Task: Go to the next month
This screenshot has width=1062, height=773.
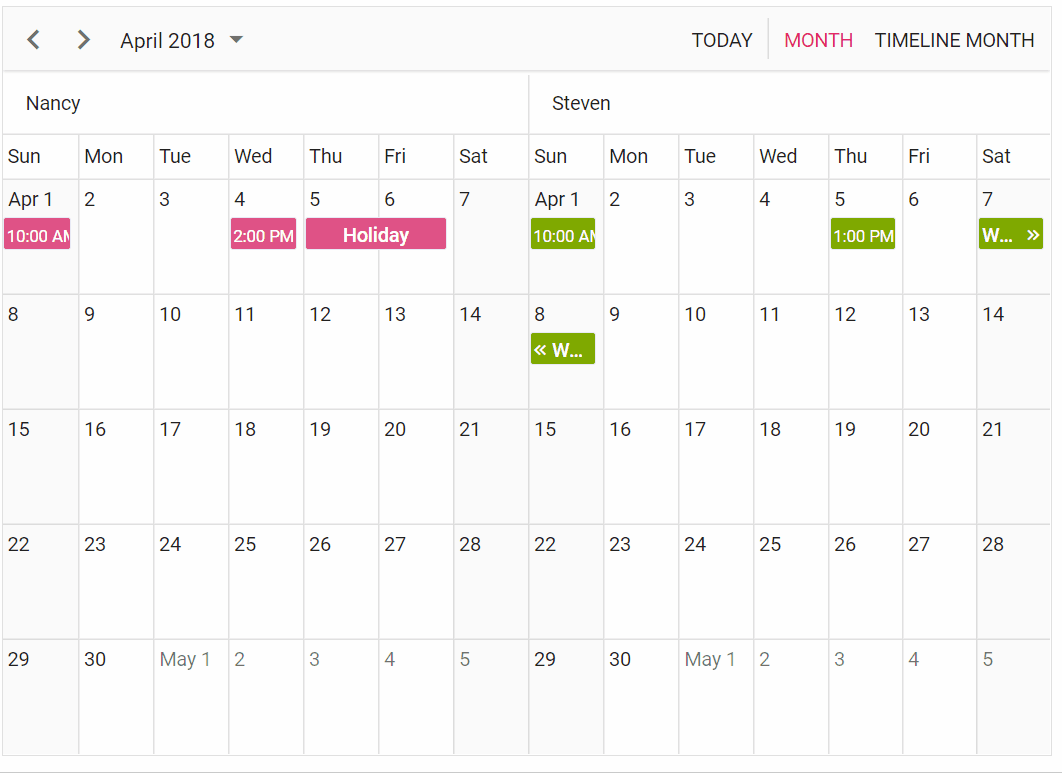Action: coord(83,40)
